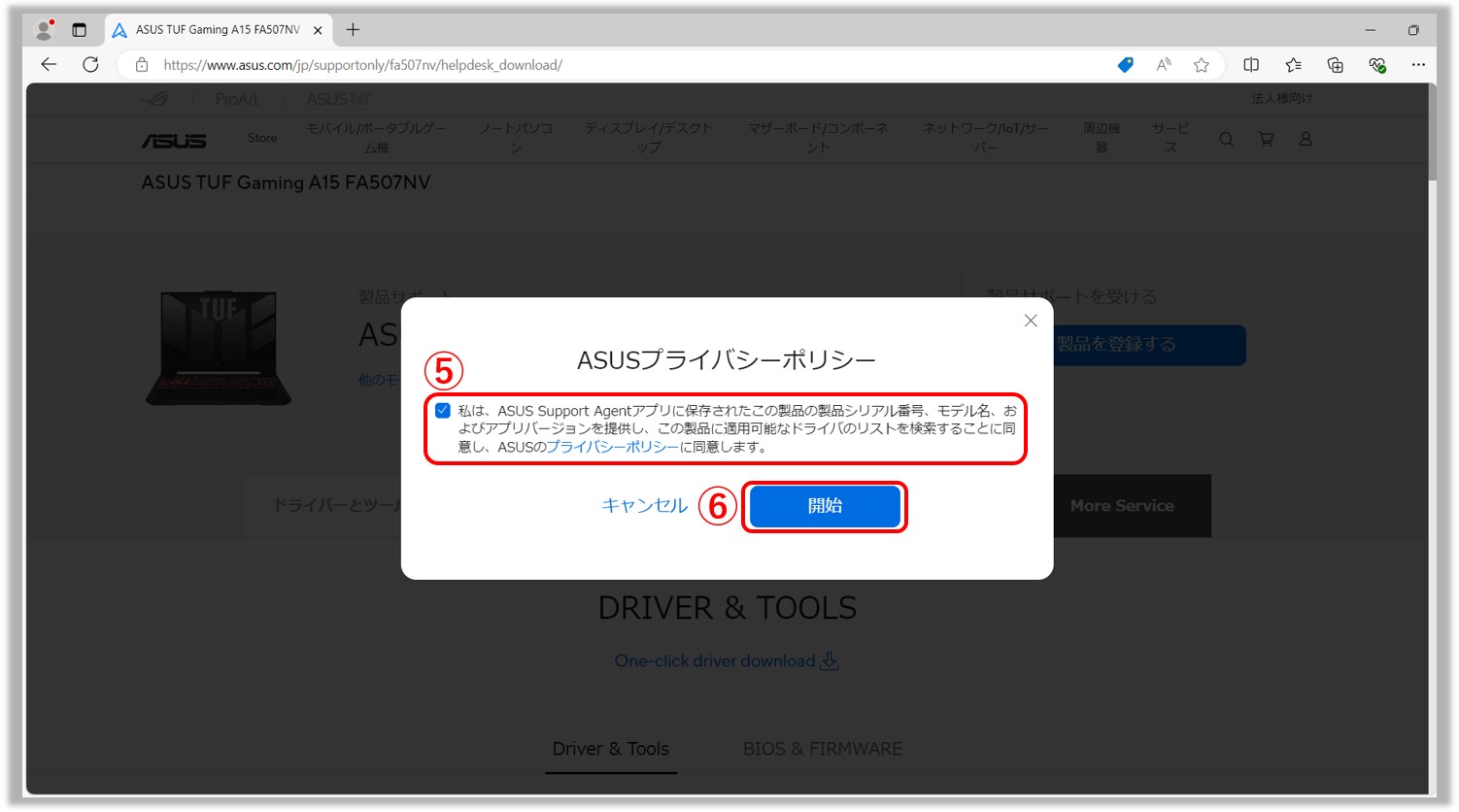1459x812 pixels.
Task: Click the More Service tab
Action: pyautogui.click(x=1122, y=506)
